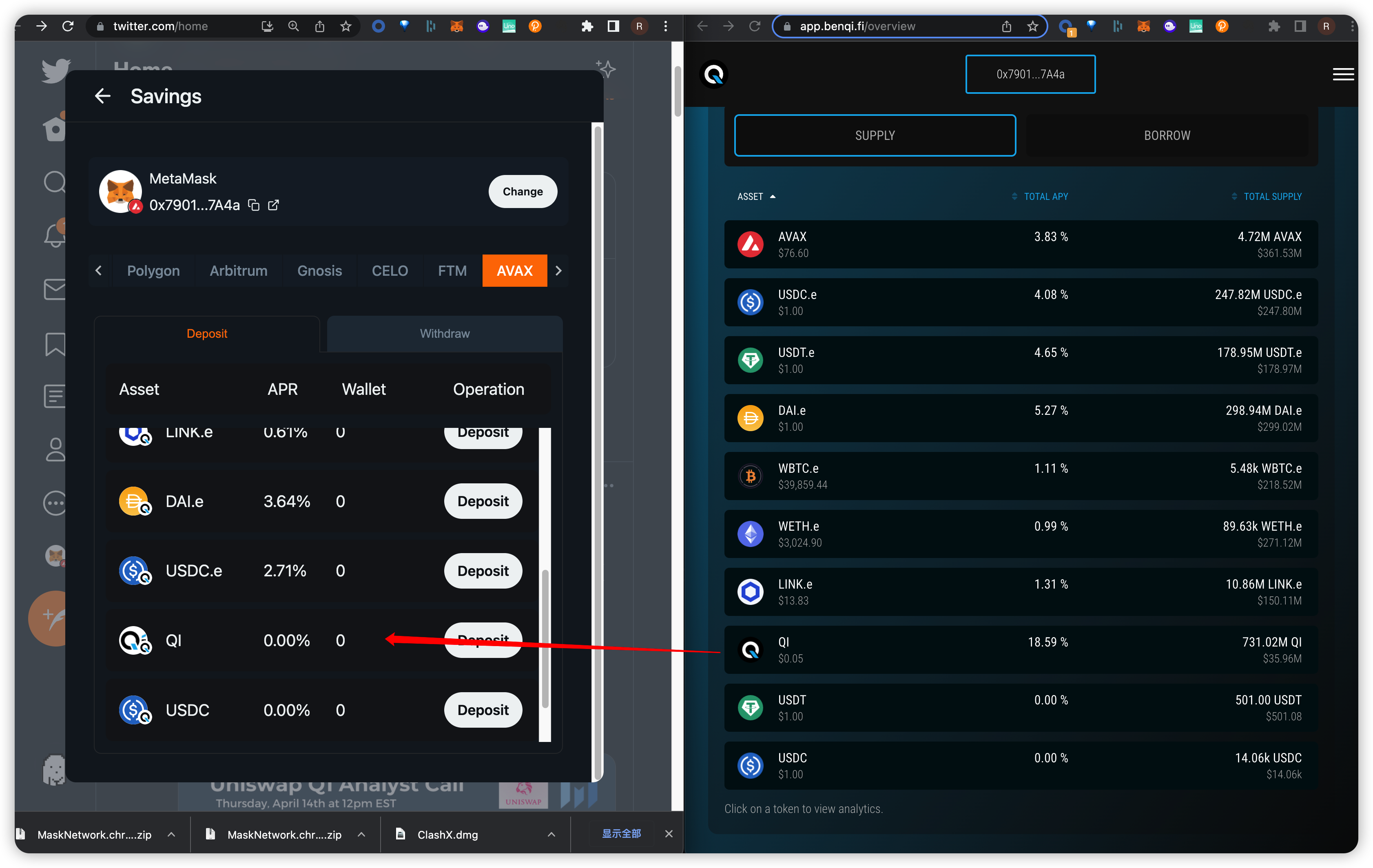Bookmark the Twitter page with the star
This screenshot has height=868, width=1373.
pyautogui.click(x=346, y=26)
